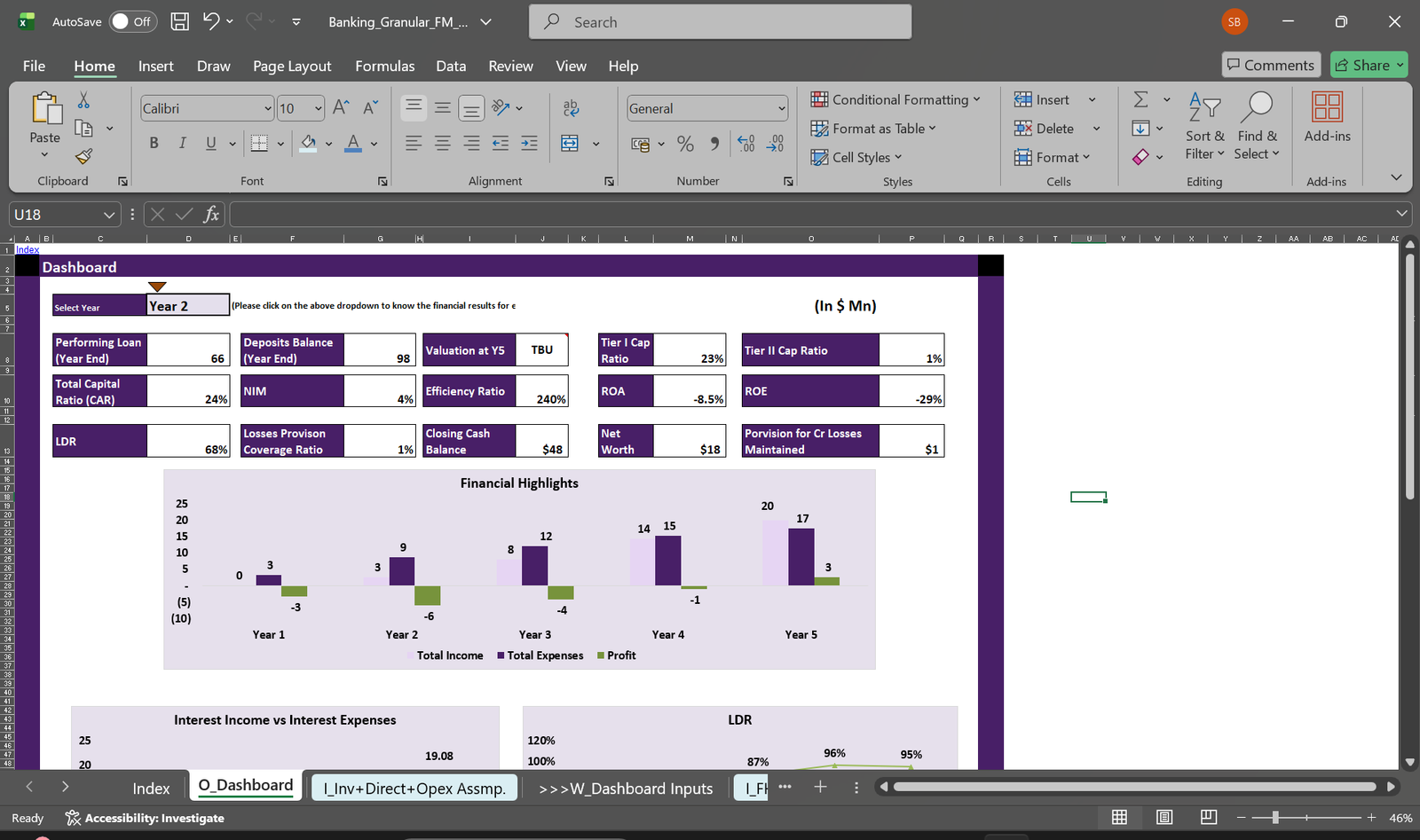
Task: Open the Formulas ribbon tab
Action: (x=384, y=66)
